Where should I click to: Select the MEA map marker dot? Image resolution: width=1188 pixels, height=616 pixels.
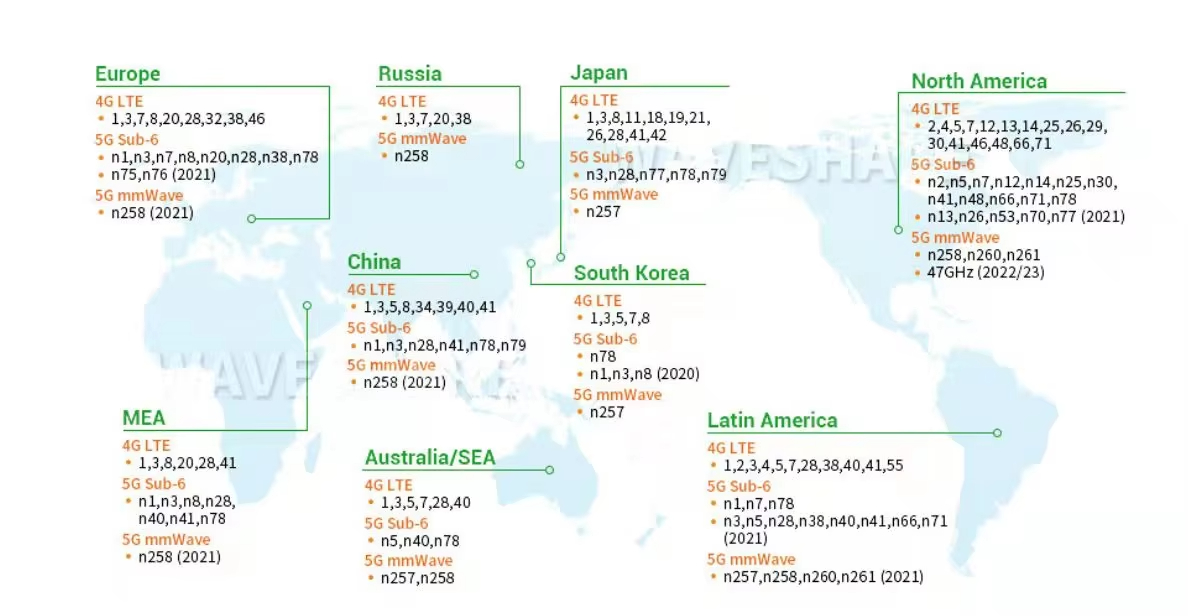pos(307,306)
